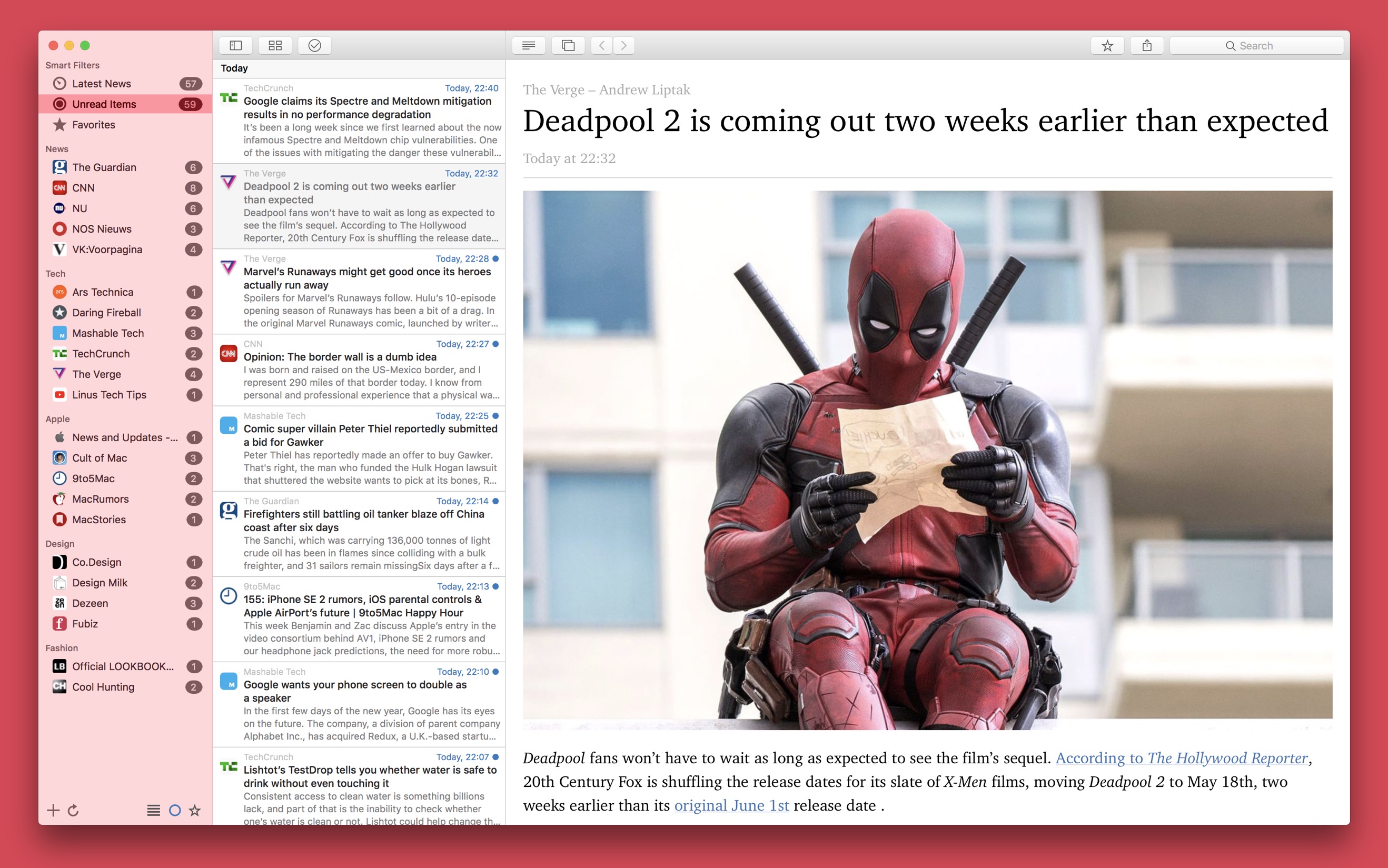Open According to The Hollywood Reporter link
The image size is (1388, 868).
(1181, 758)
